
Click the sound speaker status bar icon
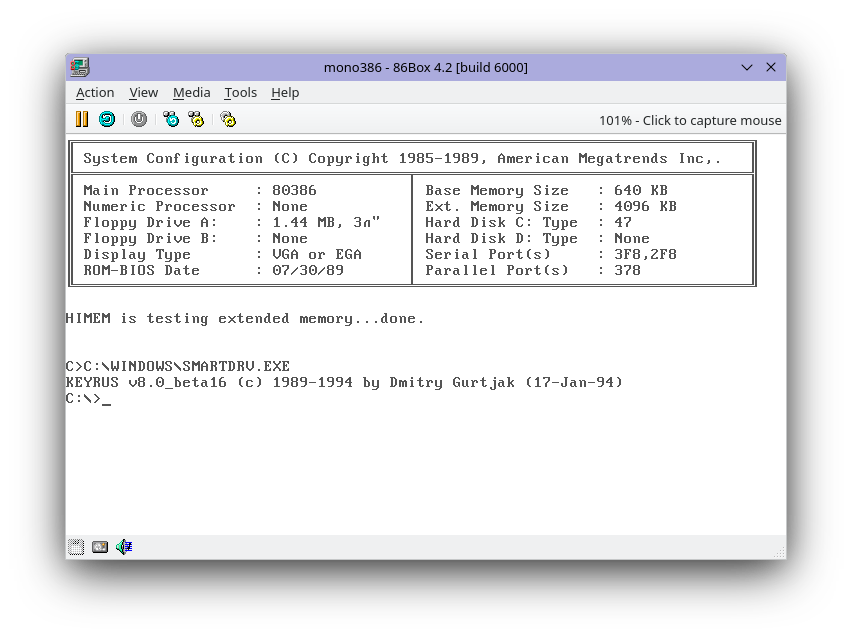[x=124, y=547]
